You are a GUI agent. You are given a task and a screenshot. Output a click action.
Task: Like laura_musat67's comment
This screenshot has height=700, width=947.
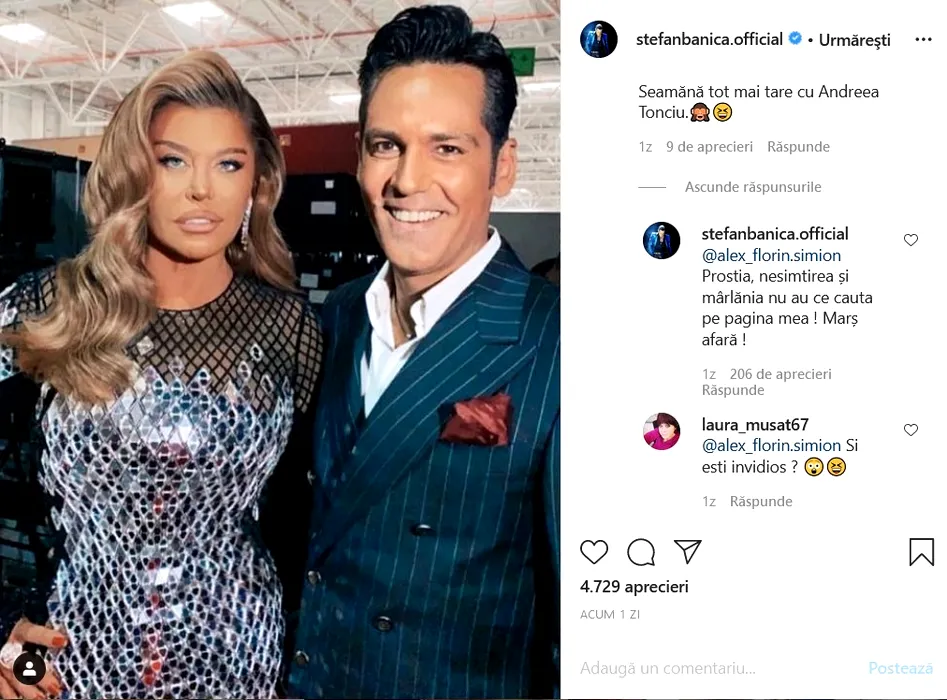click(911, 429)
